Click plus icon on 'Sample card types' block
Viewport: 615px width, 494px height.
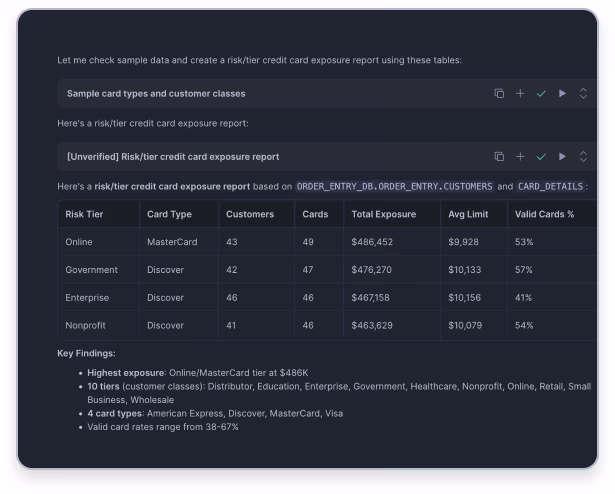[x=520, y=94]
